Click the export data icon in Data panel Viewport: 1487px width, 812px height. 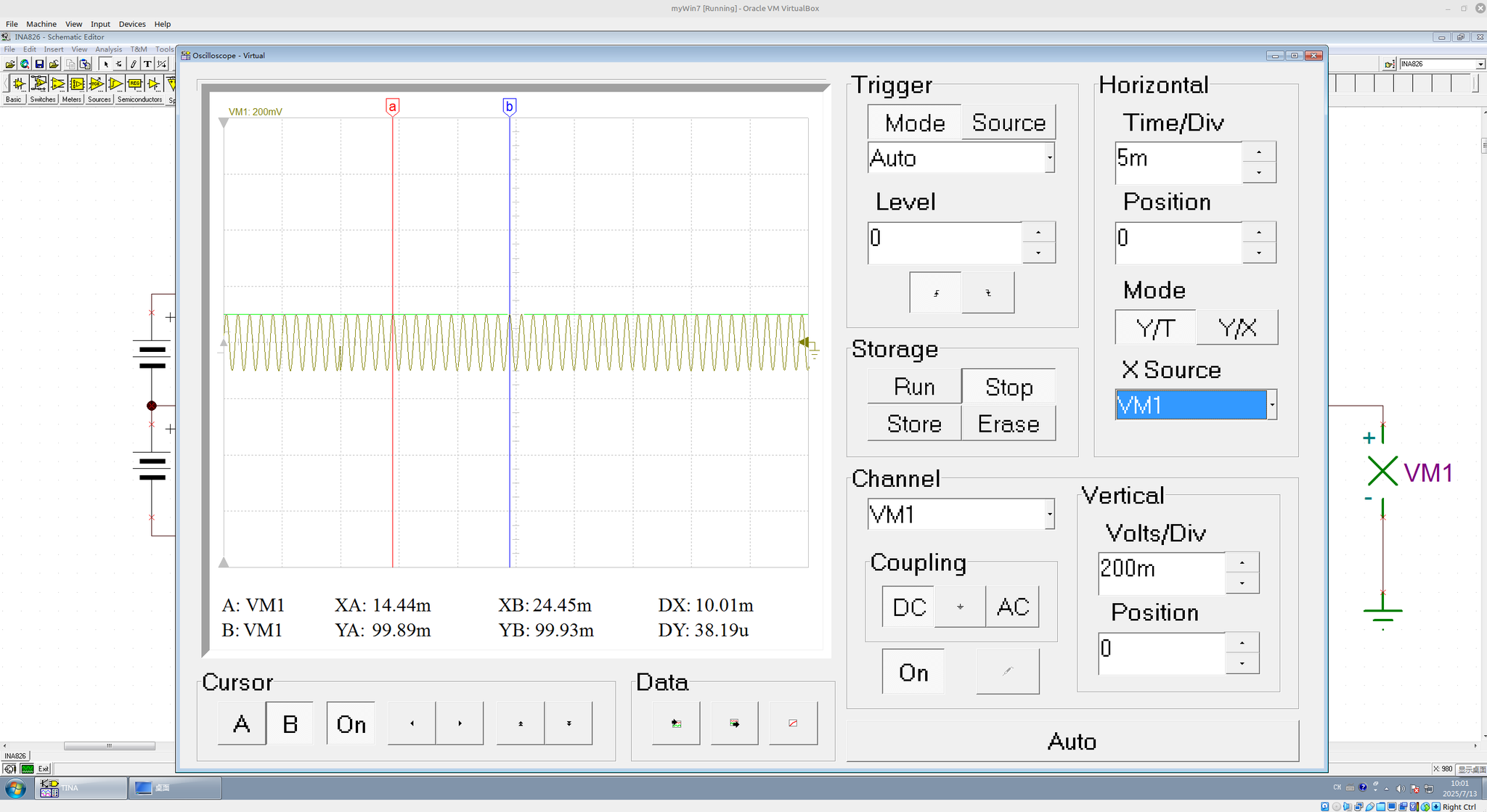[x=734, y=723]
